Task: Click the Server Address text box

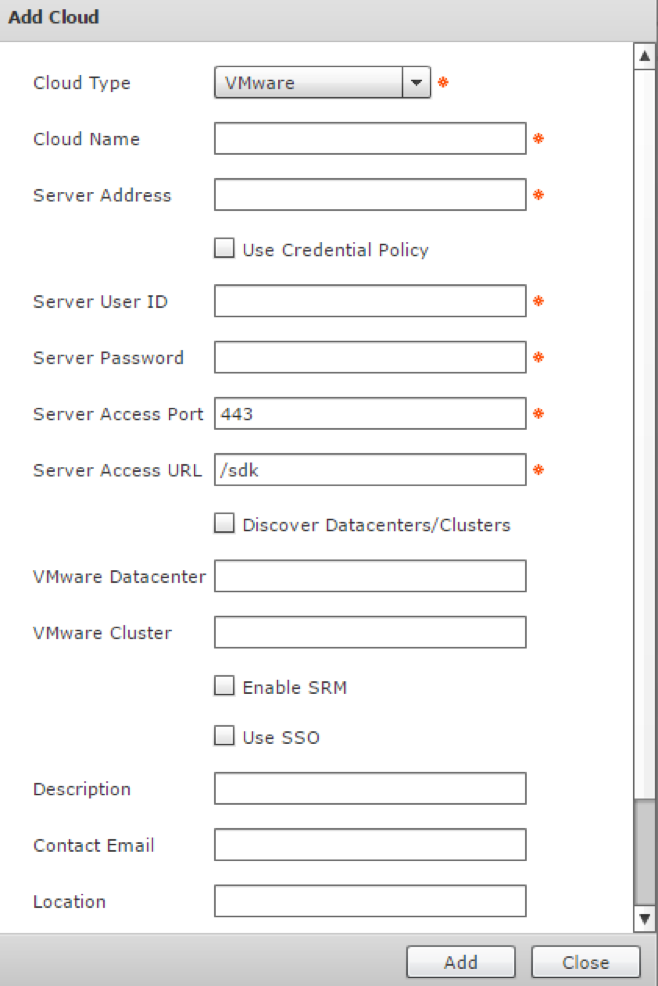Action: [369, 195]
